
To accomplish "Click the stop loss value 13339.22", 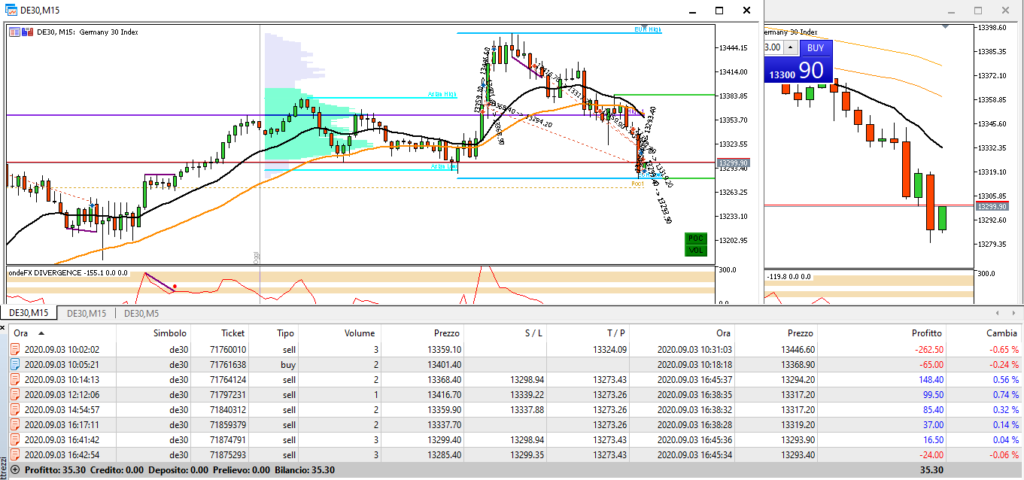I will pos(527,394).
